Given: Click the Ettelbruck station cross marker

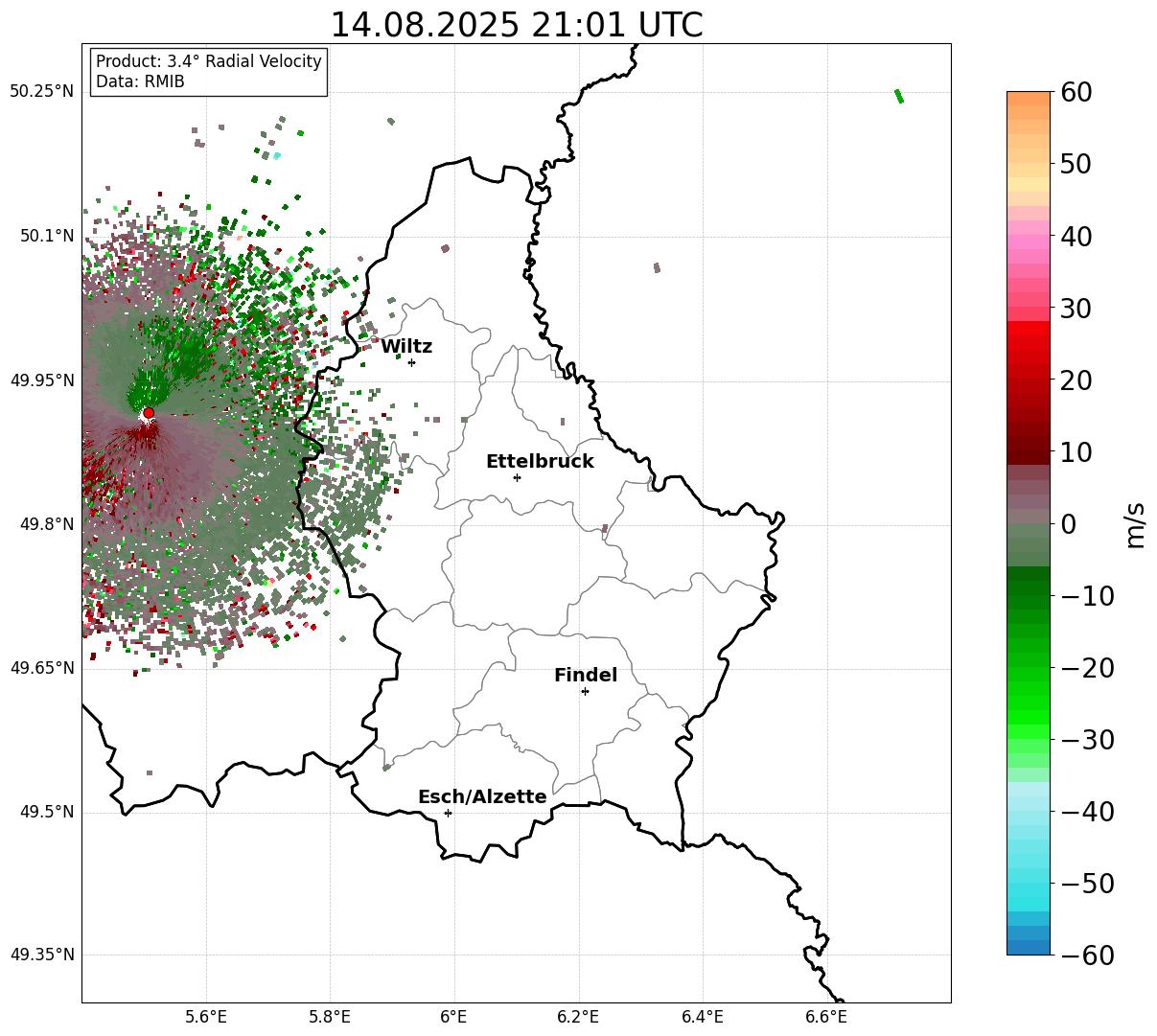Looking at the screenshot, I should click(x=518, y=477).
